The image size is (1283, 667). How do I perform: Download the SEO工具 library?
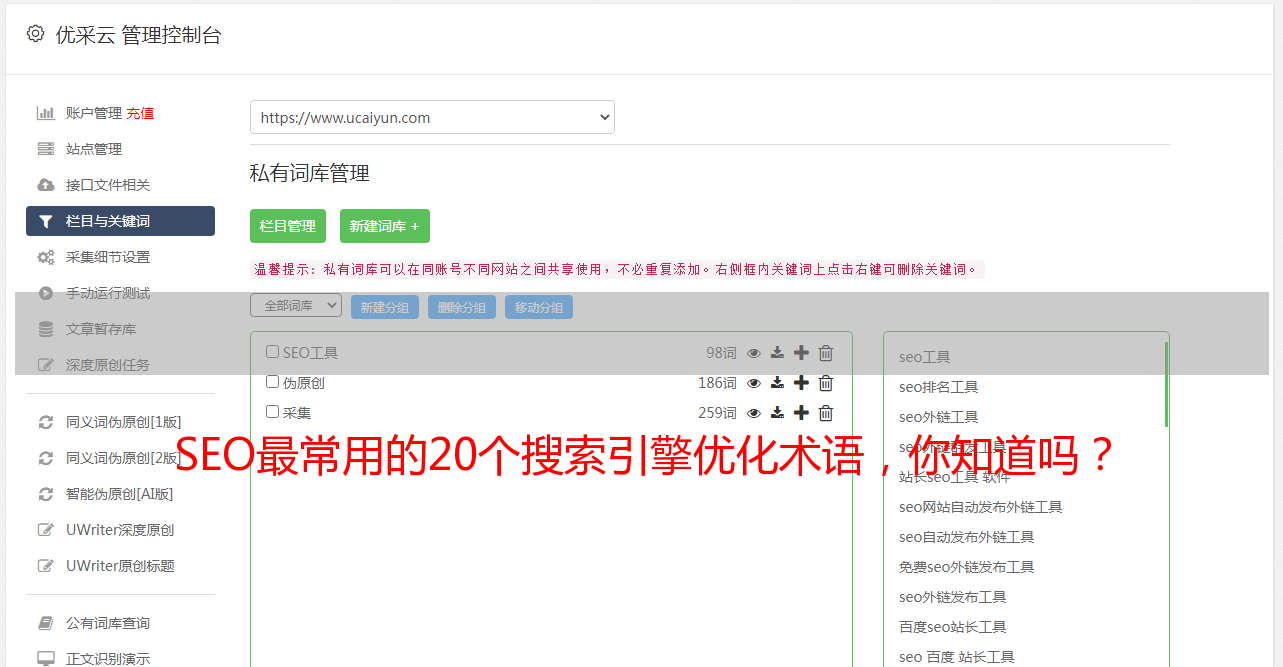(x=777, y=353)
